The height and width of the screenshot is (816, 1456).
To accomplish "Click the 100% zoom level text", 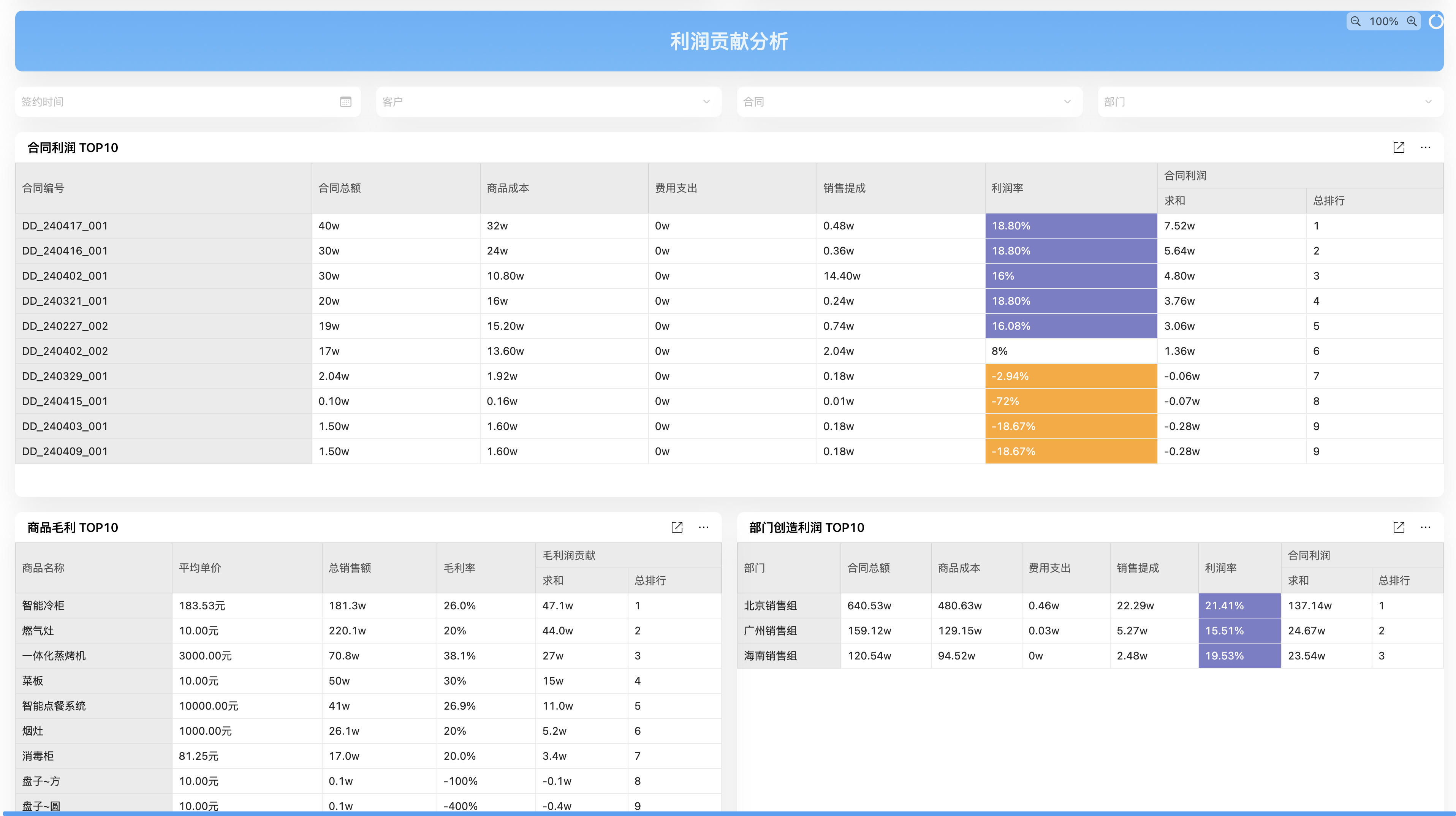I will [x=1384, y=22].
